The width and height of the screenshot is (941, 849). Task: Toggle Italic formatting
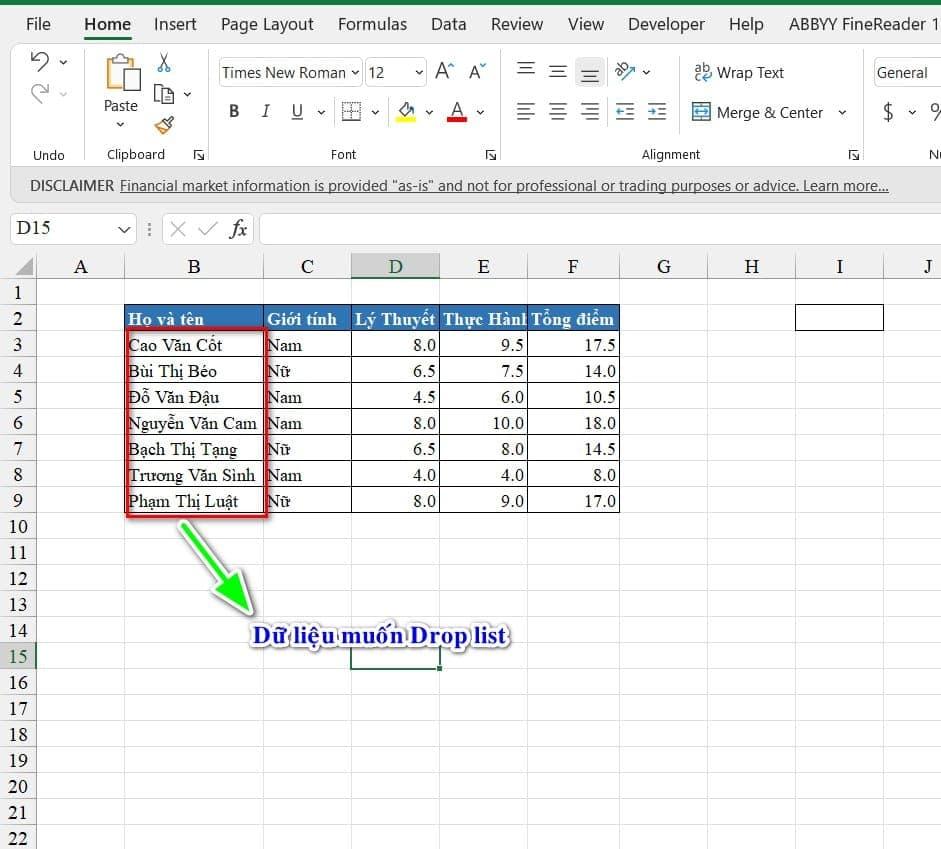tap(265, 112)
